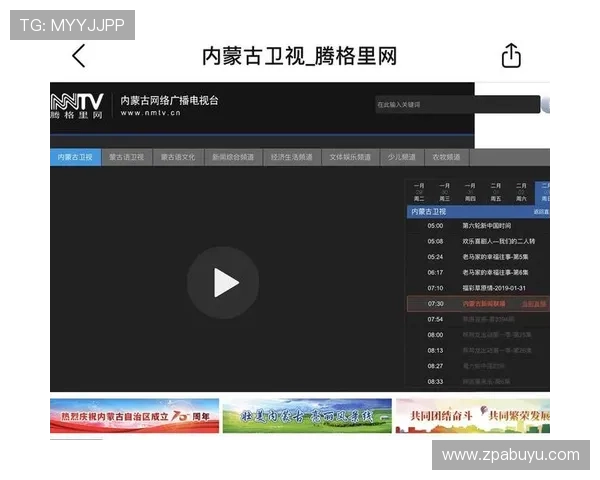This screenshot has width=600, height=480.
Task: Click the 08:00 schedule entry
Action: point(478,335)
